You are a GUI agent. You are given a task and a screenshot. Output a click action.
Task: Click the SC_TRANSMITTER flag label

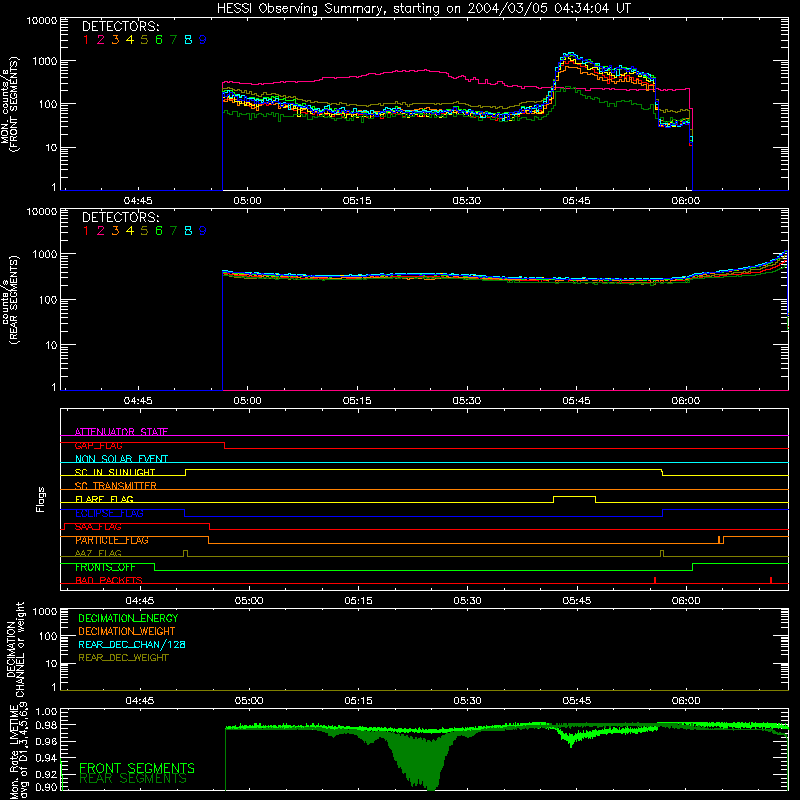[x=115, y=486]
